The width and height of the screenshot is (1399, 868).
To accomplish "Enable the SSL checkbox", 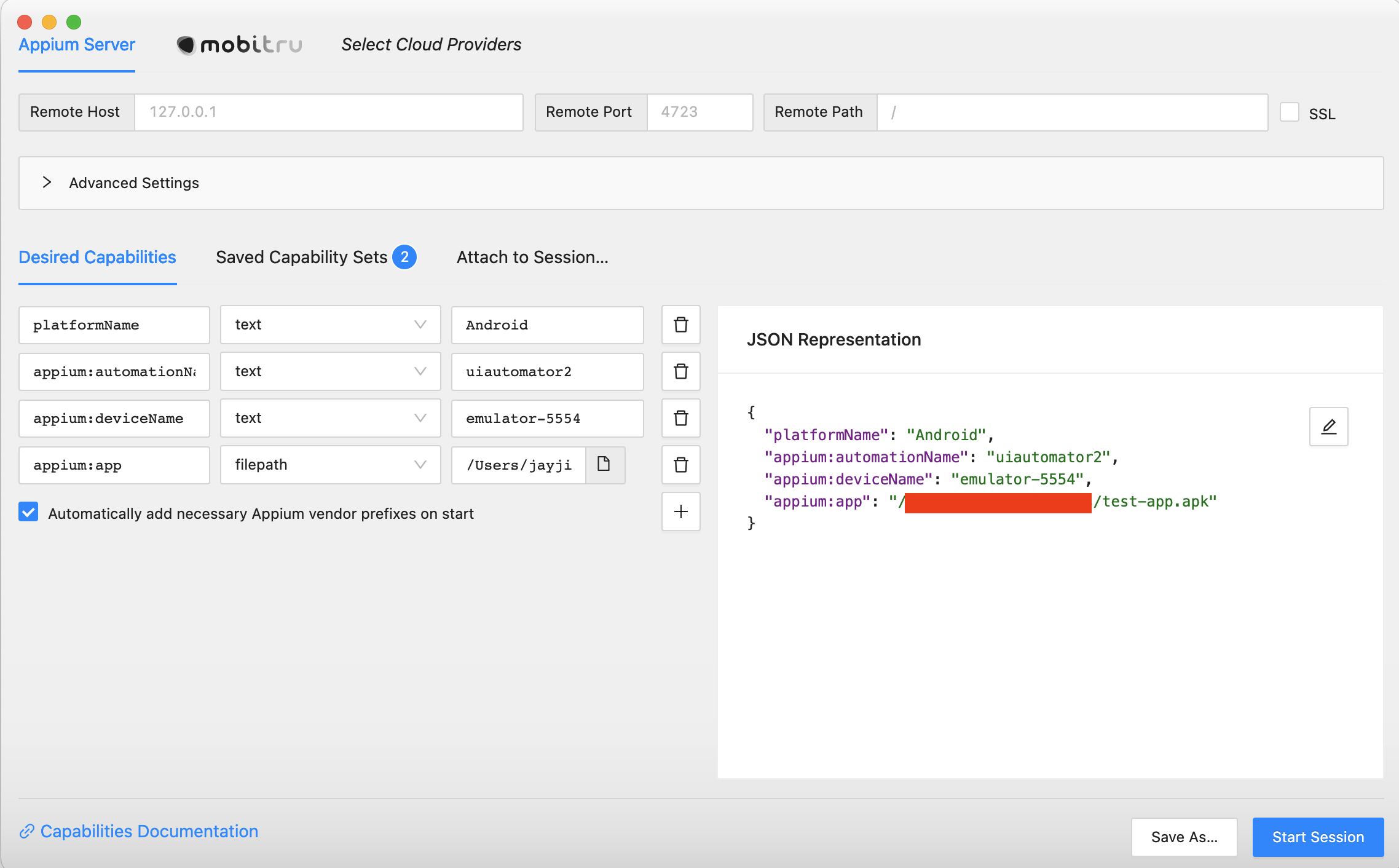I will pos(1289,112).
